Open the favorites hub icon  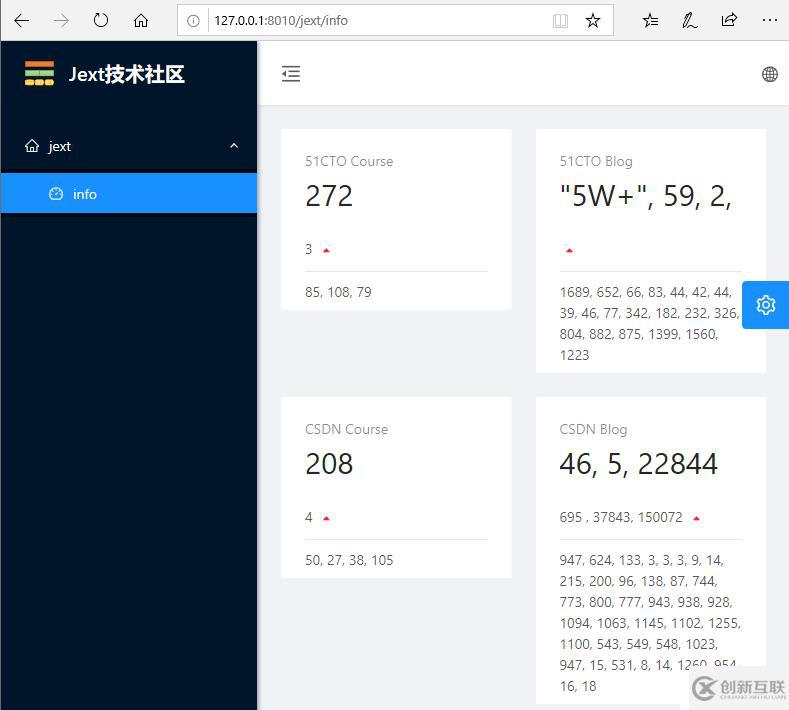650,21
